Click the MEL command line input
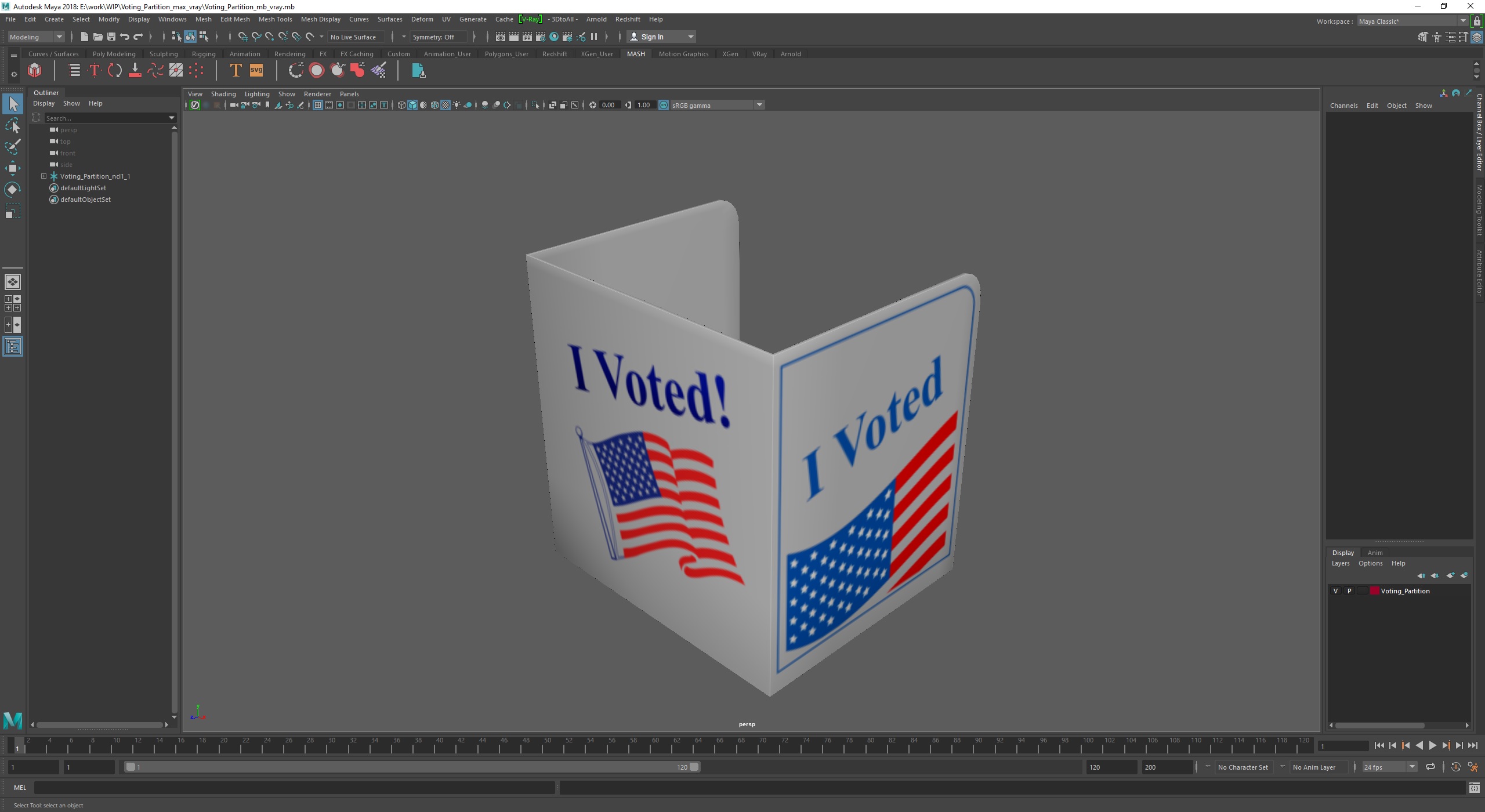Screen dimensions: 1485x812 pyautogui.click(x=295, y=788)
